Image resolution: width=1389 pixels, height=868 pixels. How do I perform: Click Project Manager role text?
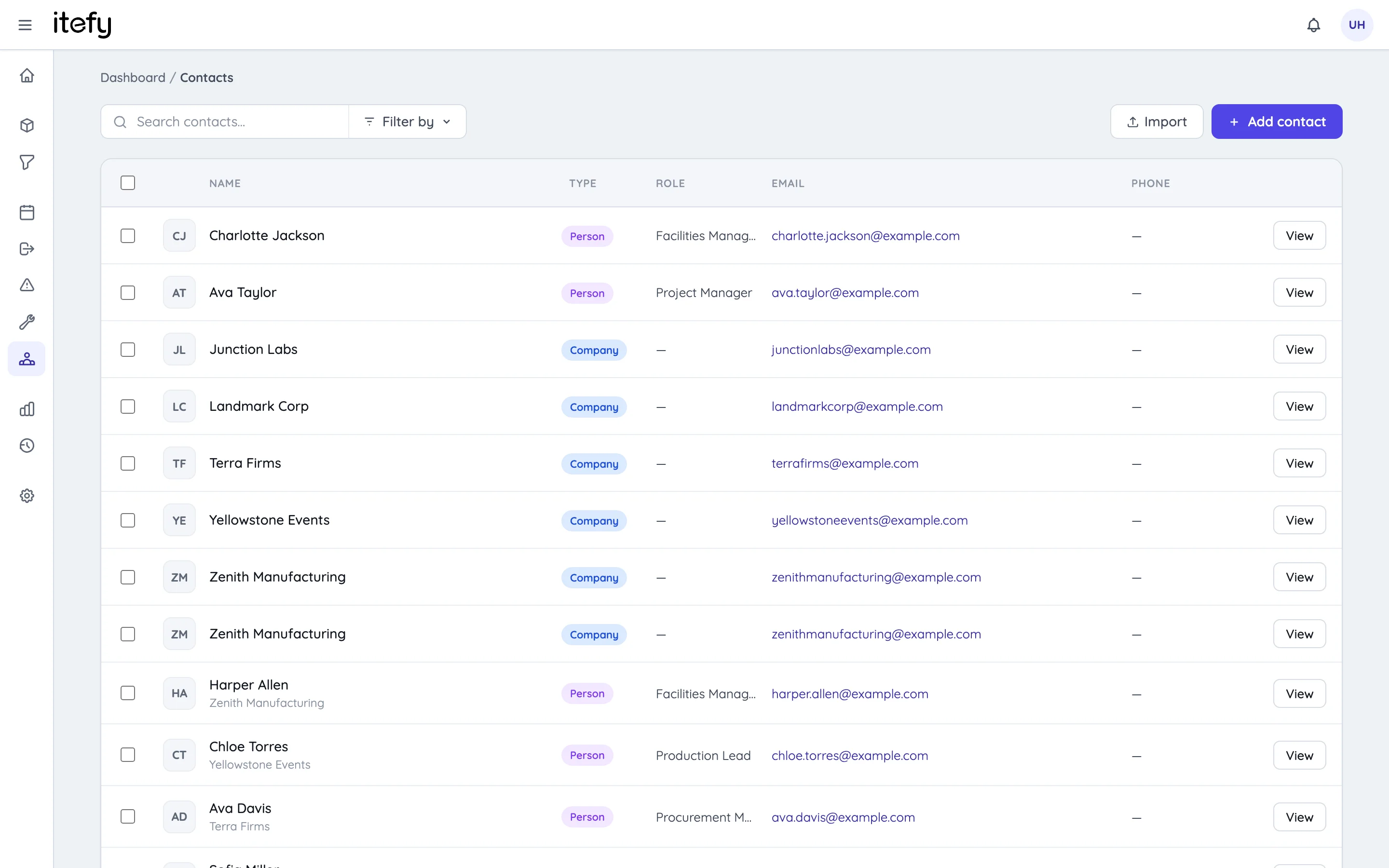(x=704, y=293)
